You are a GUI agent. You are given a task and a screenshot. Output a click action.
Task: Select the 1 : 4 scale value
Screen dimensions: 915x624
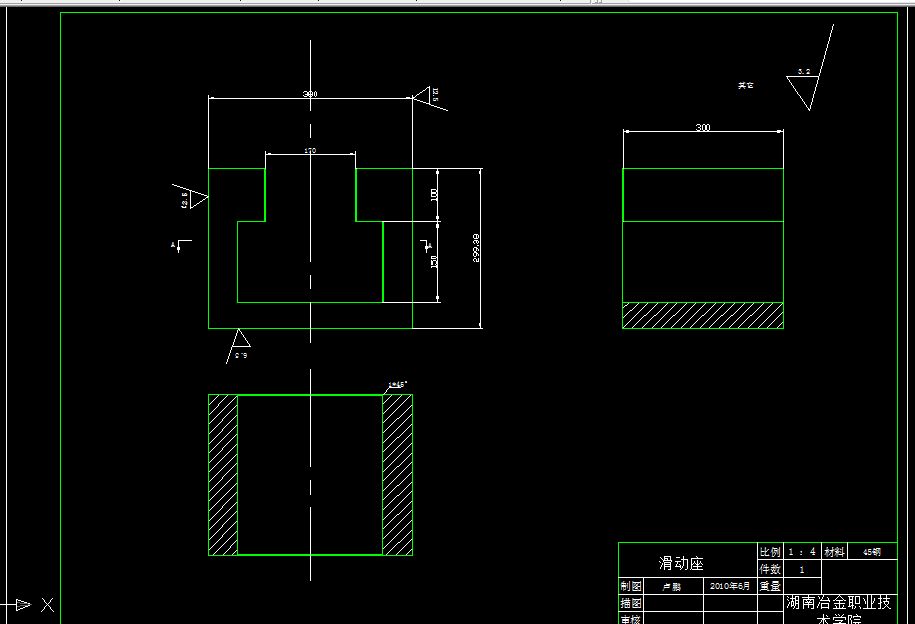tap(802, 552)
